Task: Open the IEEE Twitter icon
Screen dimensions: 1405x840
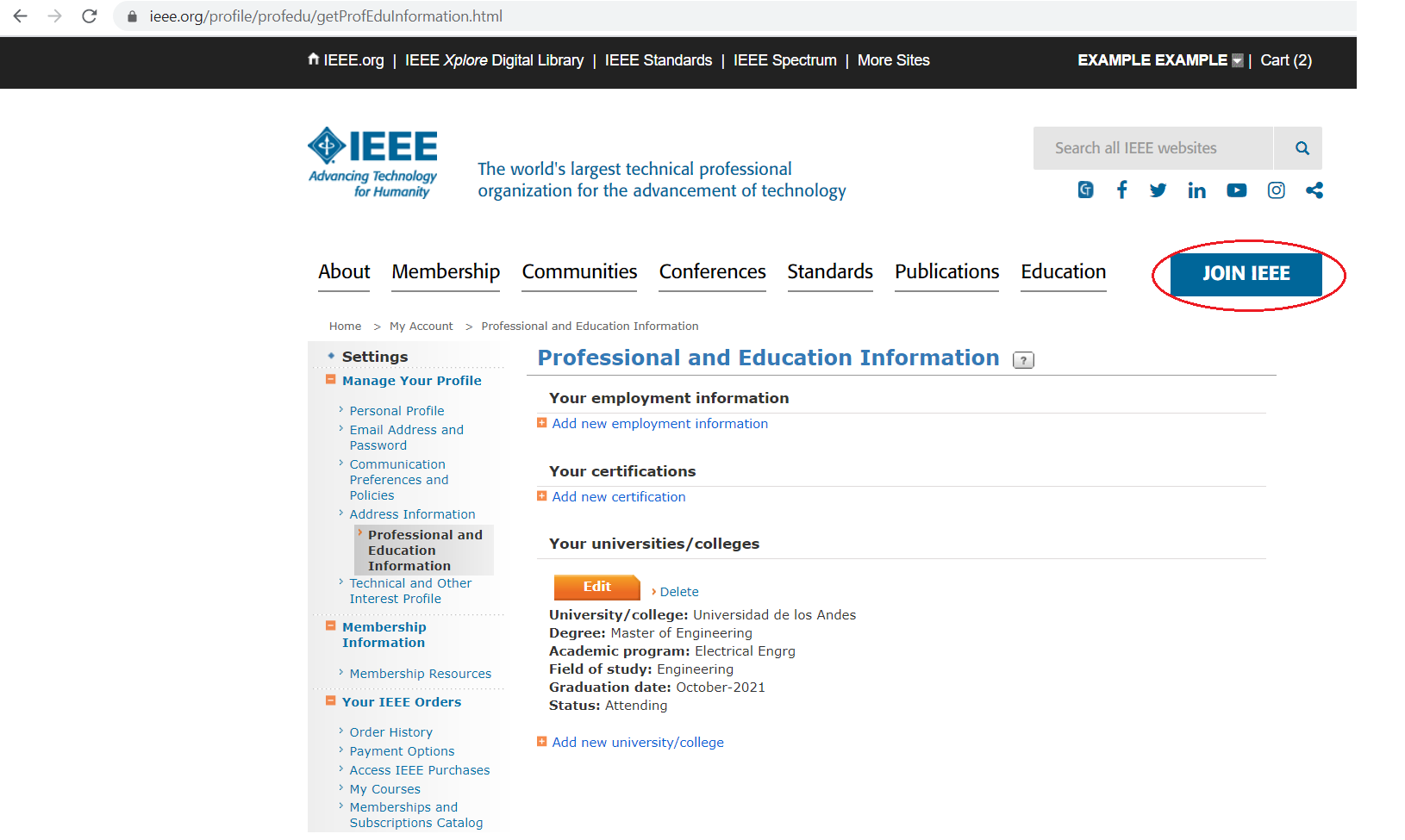Action: pyautogui.click(x=1158, y=190)
